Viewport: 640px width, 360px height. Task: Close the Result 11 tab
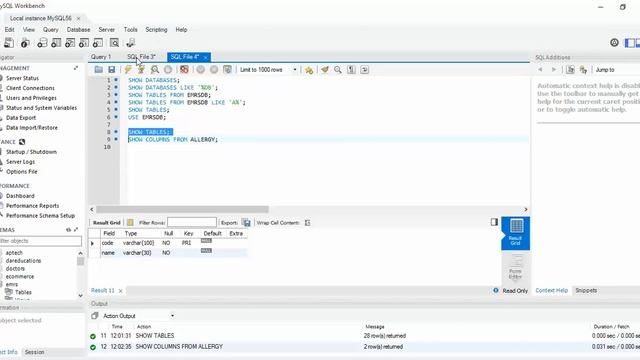click(x=120, y=291)
